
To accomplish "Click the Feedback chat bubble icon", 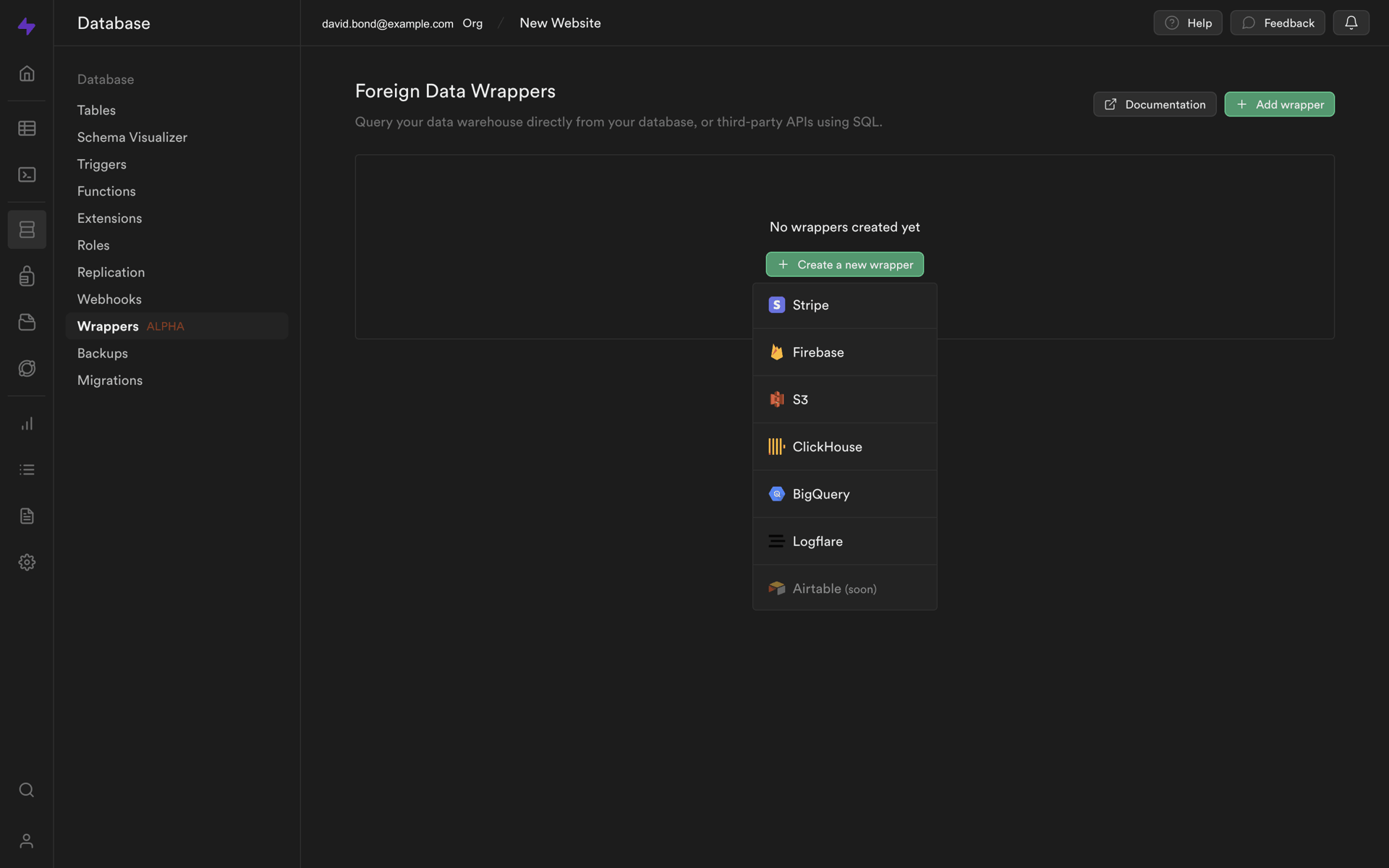I will [x=1248, y=22].
